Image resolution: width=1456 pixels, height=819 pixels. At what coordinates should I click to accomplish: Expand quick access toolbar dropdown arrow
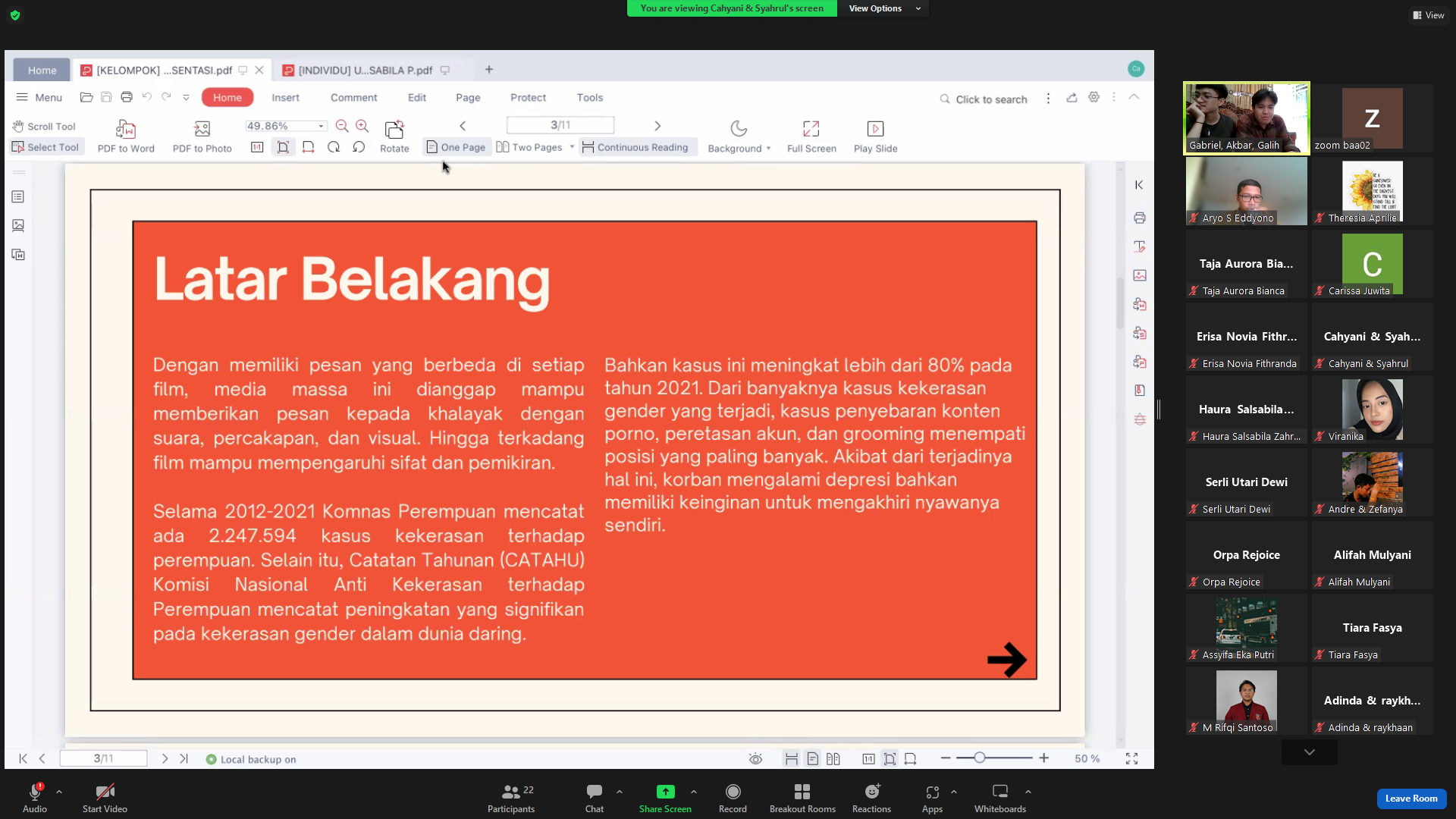(186, 97)
